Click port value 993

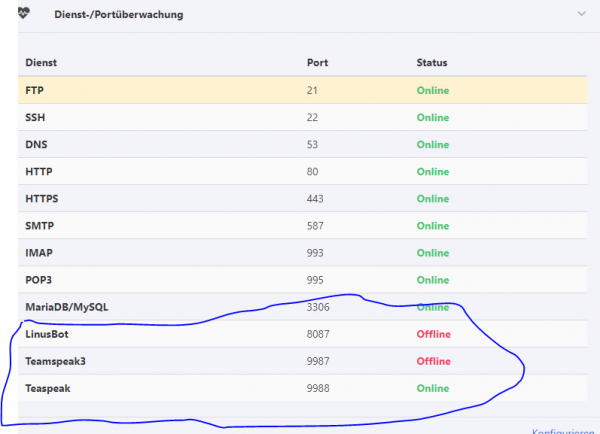(315, 253)
